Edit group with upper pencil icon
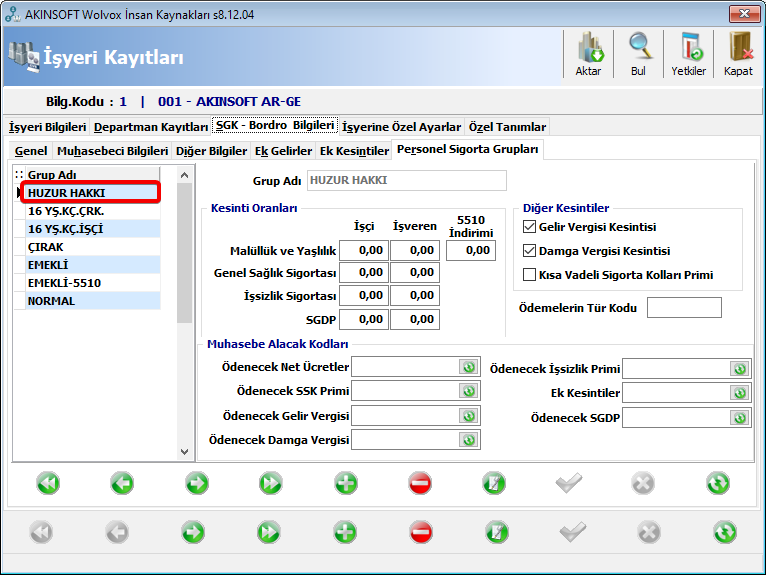 (494, 483)
